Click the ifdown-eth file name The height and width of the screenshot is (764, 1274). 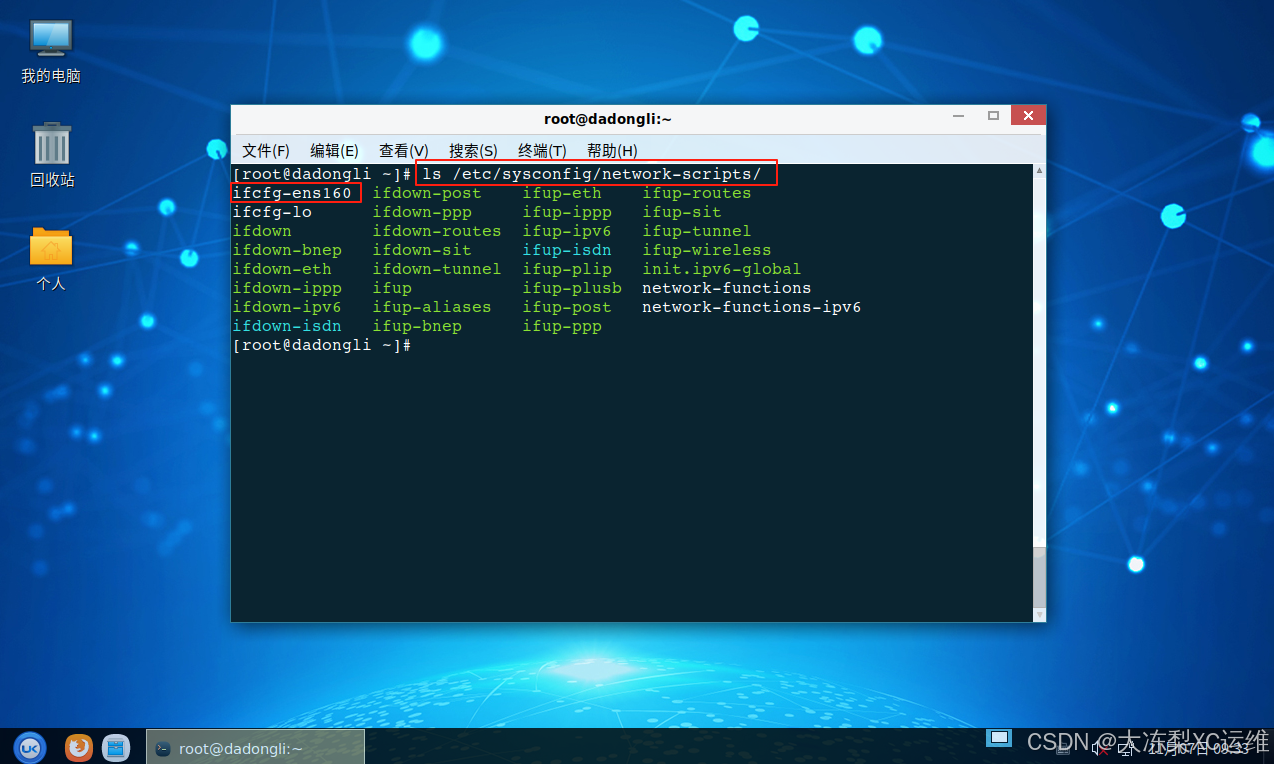282,269
